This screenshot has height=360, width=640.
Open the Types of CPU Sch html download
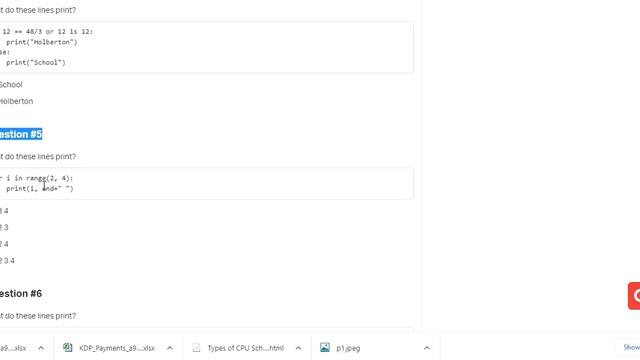tap(246, 348)
